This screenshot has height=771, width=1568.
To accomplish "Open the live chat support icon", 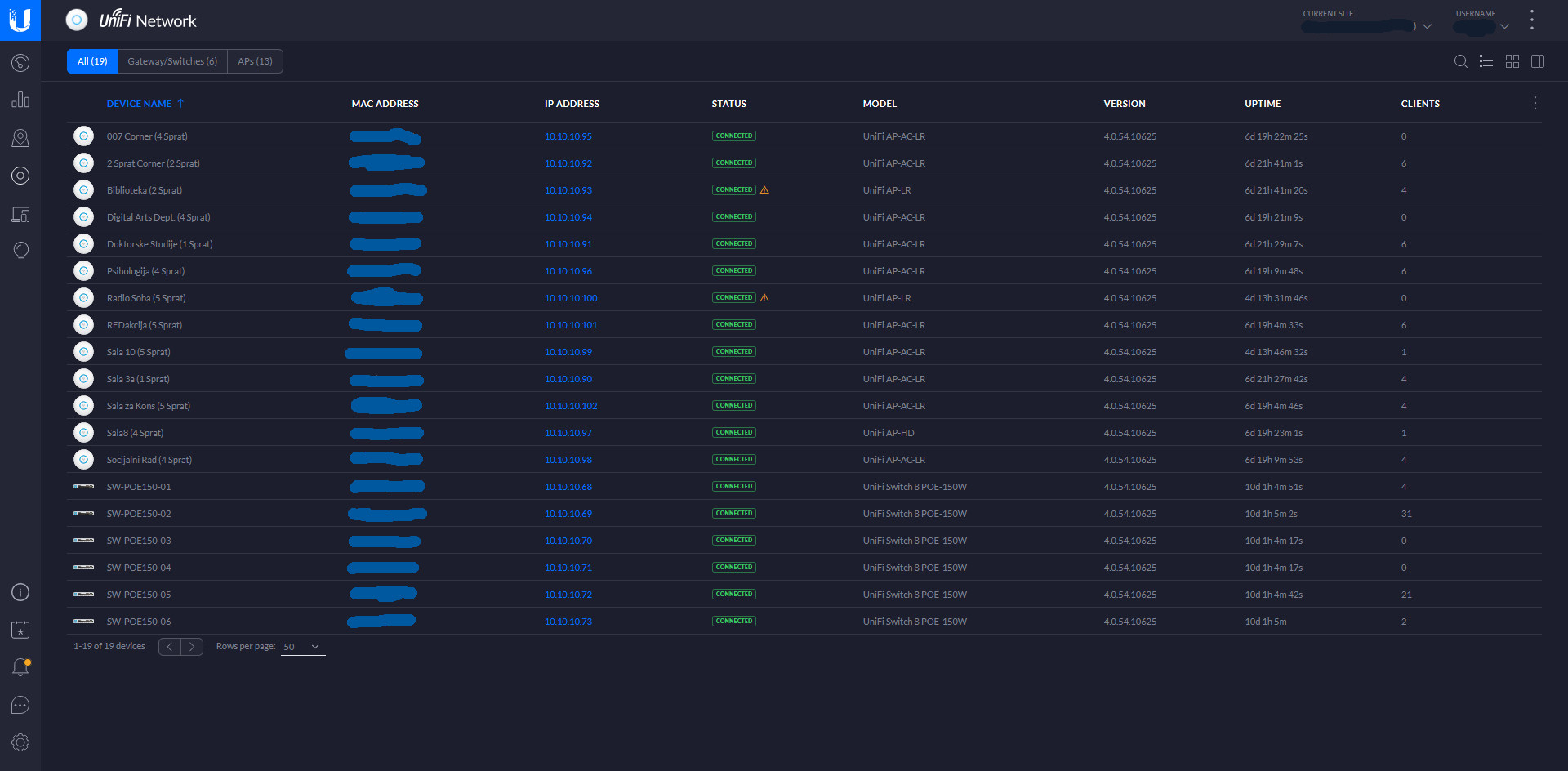I will [x=20, y=705].
